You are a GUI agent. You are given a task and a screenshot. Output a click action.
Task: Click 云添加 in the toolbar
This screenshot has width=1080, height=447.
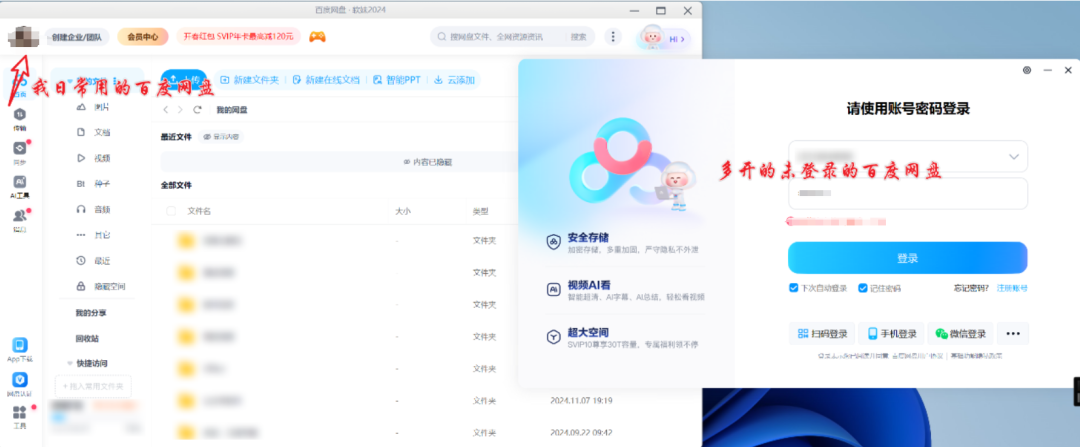[x=455, y=80]
